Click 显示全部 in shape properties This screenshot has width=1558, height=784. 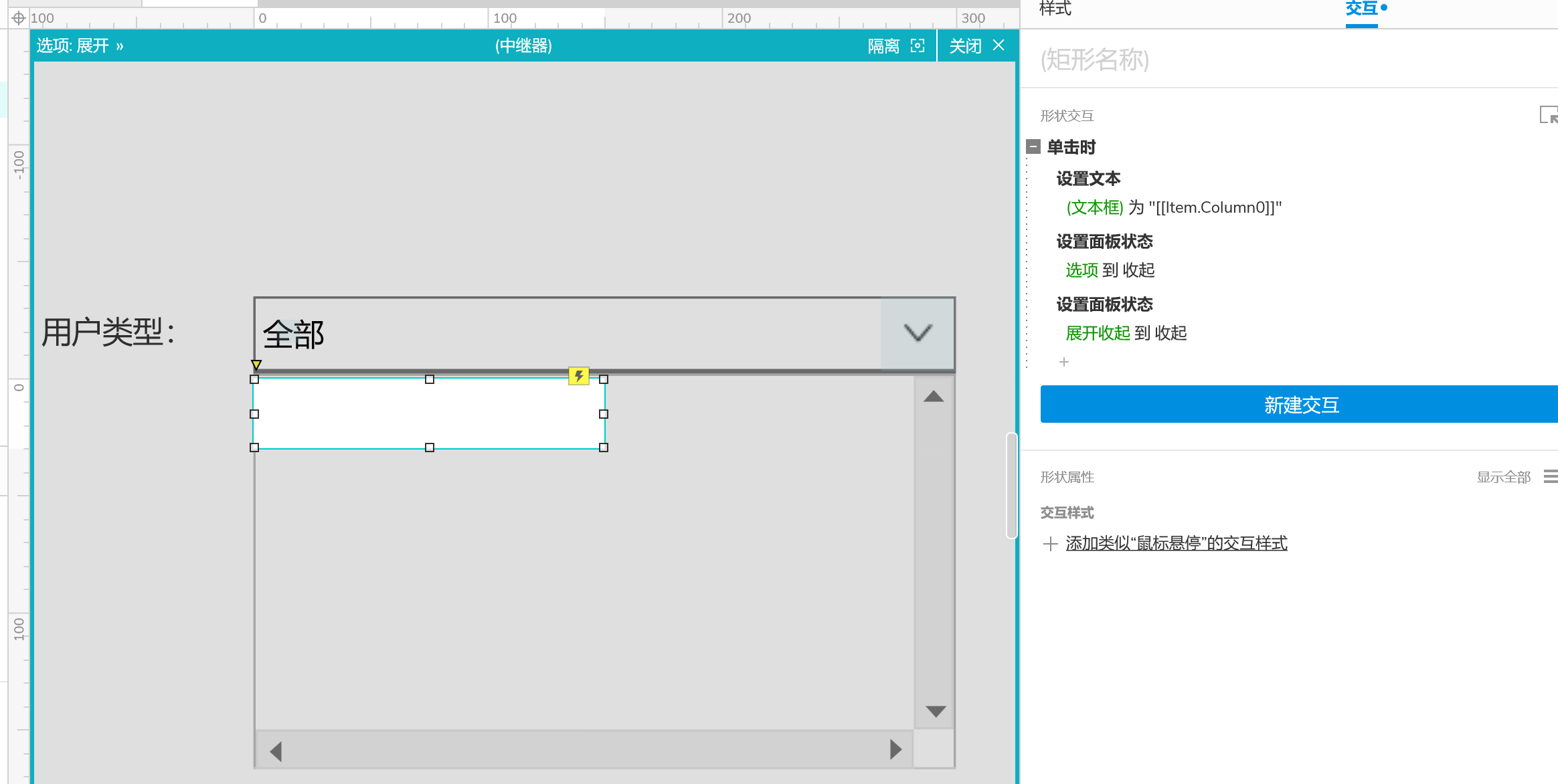point(1503,477)
